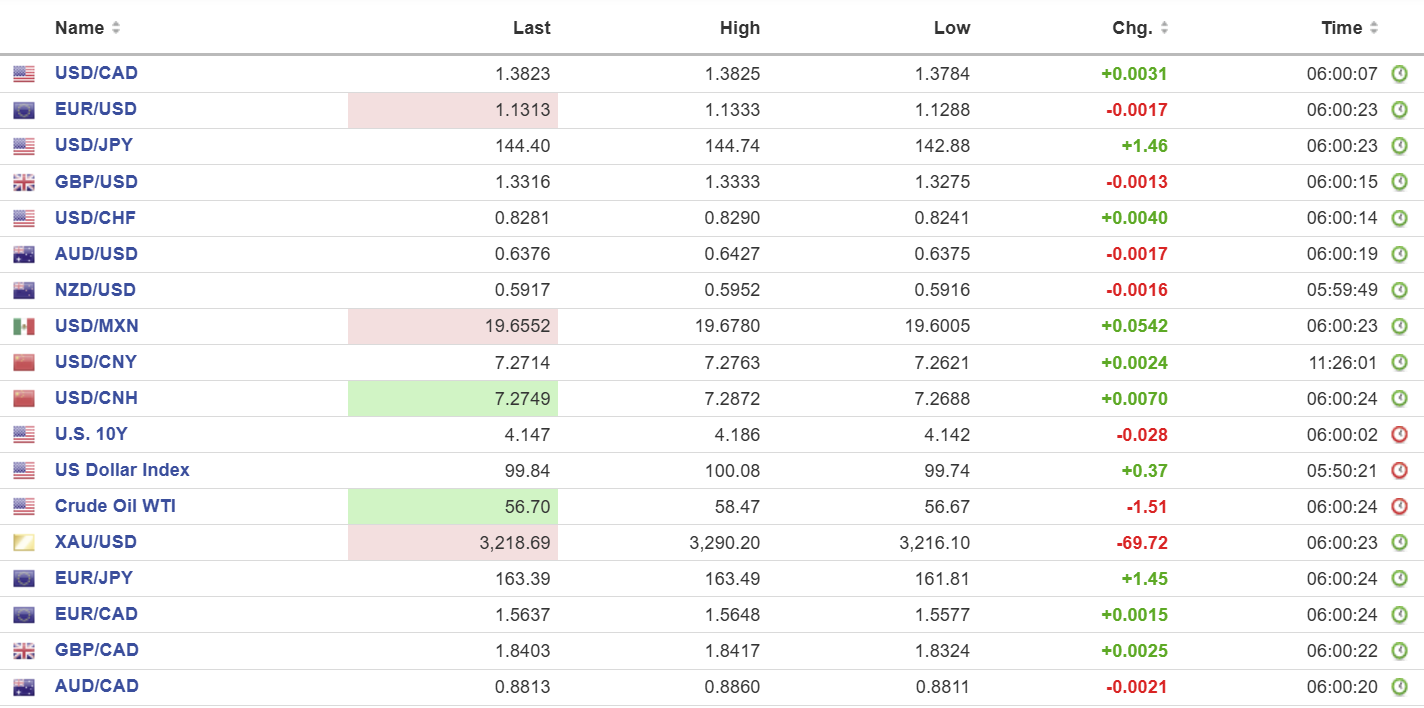Click the gold bar icon beside XAU/USD
The height and width of the screenshot is (708, 1424).
pyautogui.click(x=24, y=543)
